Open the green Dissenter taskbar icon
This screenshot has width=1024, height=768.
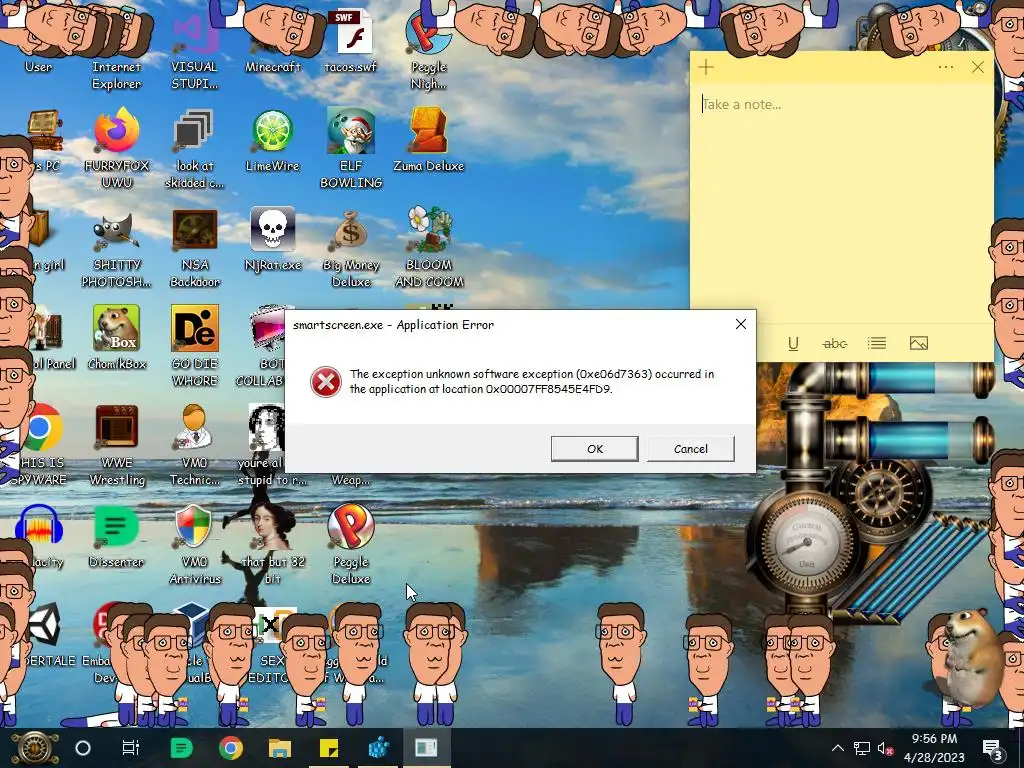click(x=181, y=748)
